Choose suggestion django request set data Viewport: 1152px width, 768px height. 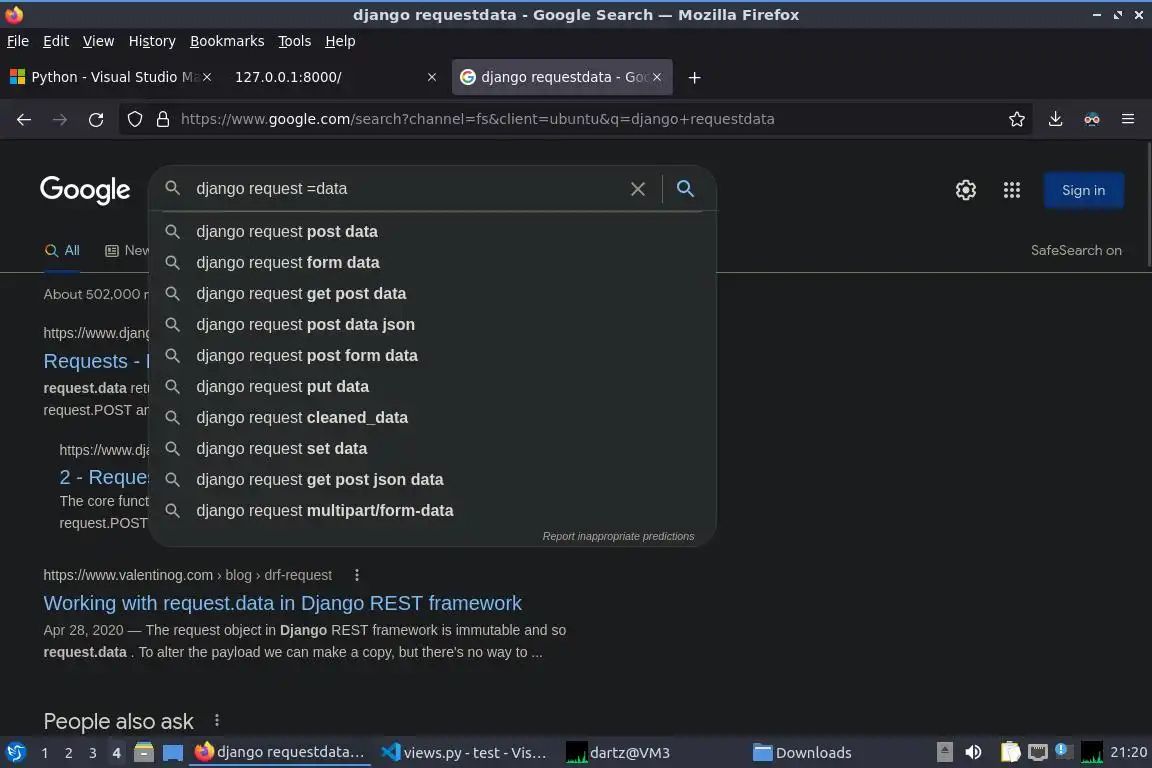coord(432,448)
